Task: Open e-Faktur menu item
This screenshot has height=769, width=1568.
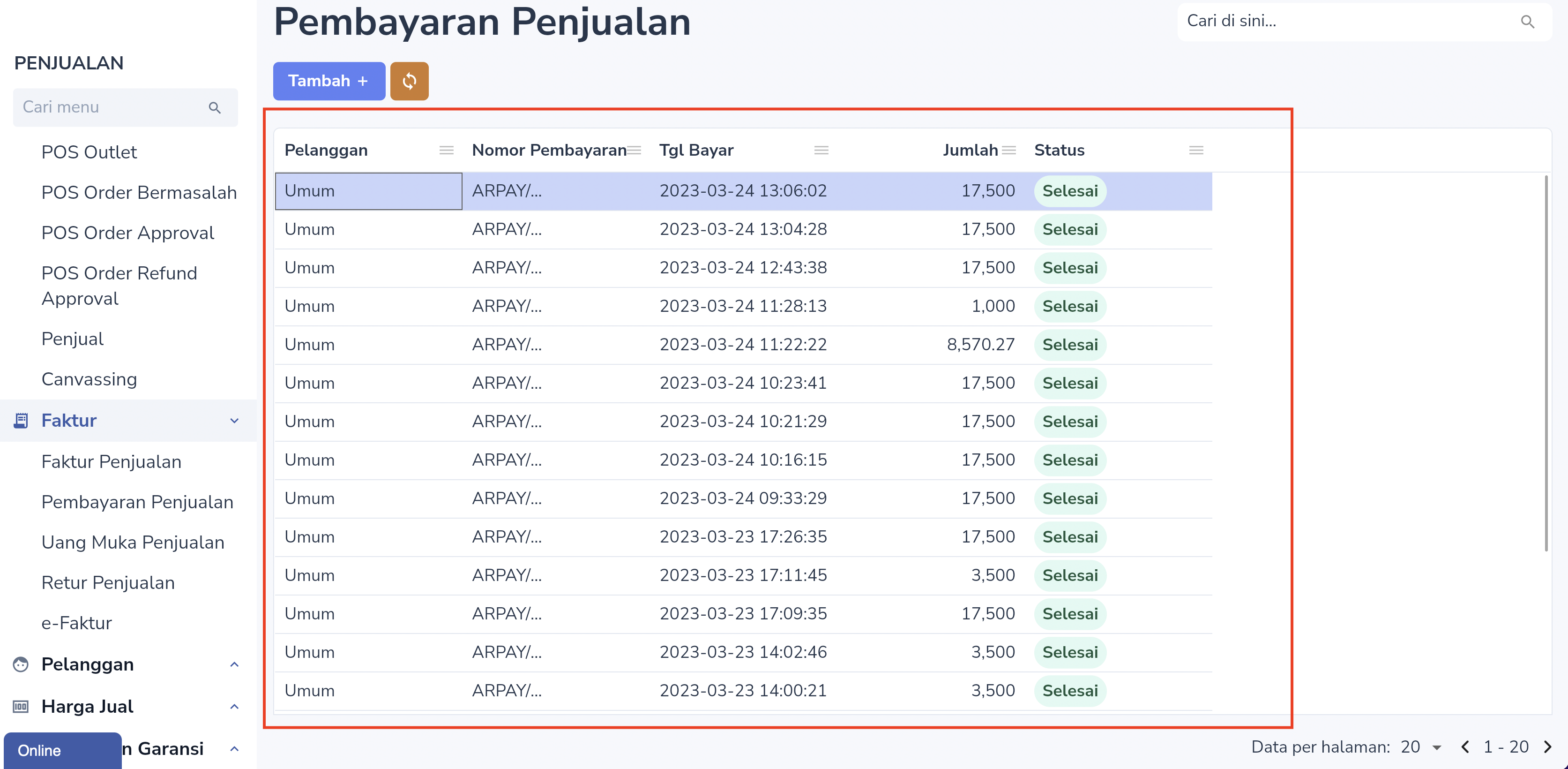Action: pyautogui.click(x=77, y=623)
